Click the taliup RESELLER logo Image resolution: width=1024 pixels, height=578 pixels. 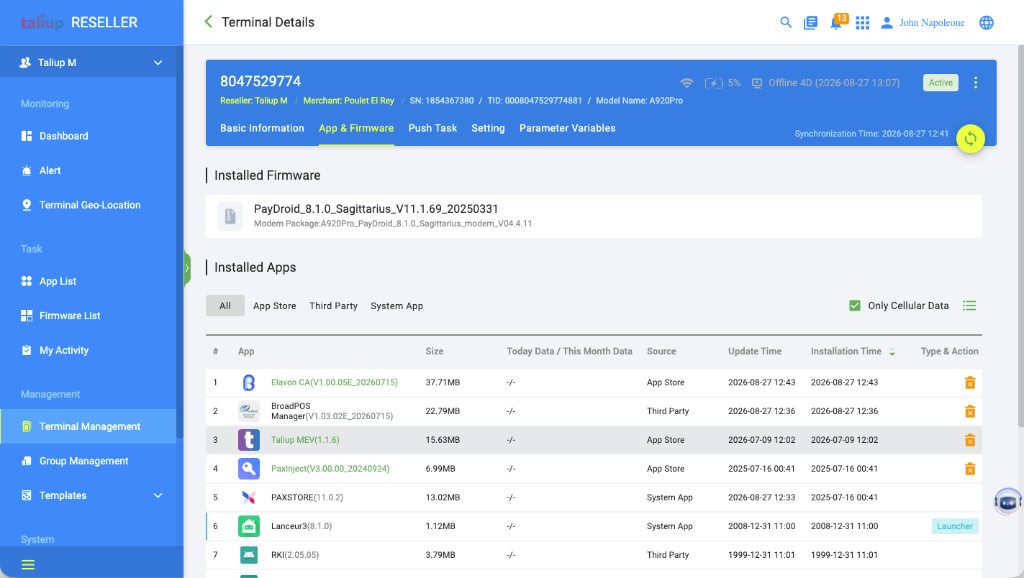tap(79, 22)
